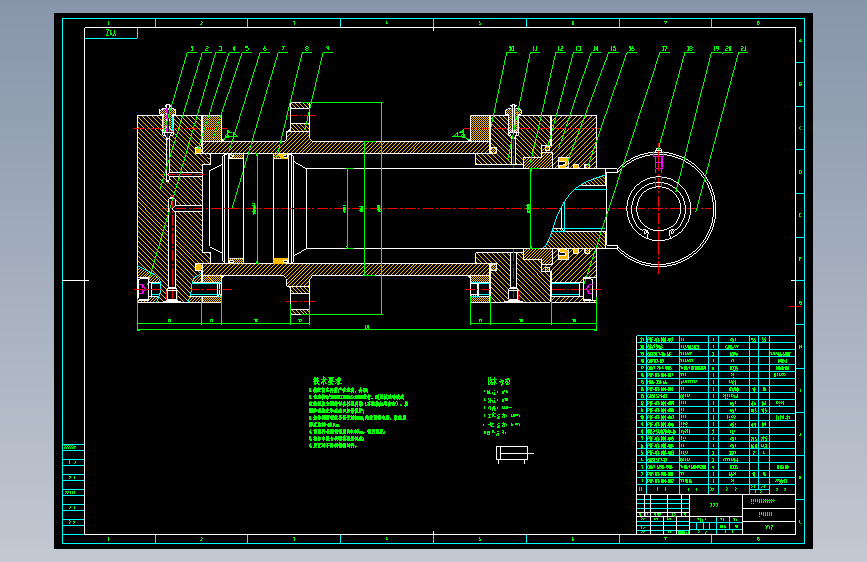Screen dimensions: 867x562
Task: Select part callout number 7
Action: coord(283,49)
